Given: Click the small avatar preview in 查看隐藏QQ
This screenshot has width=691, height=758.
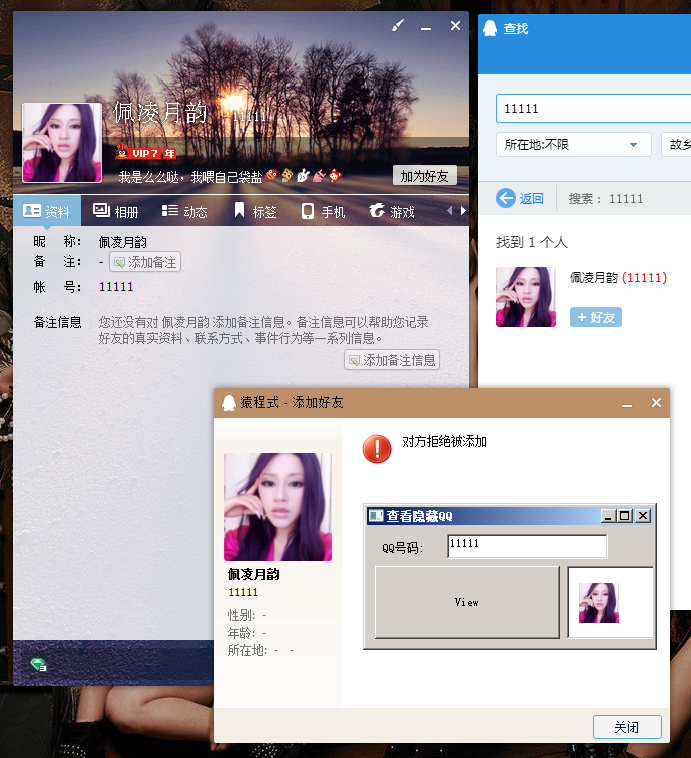Looking at the screenshot, I should pos(599,603).
